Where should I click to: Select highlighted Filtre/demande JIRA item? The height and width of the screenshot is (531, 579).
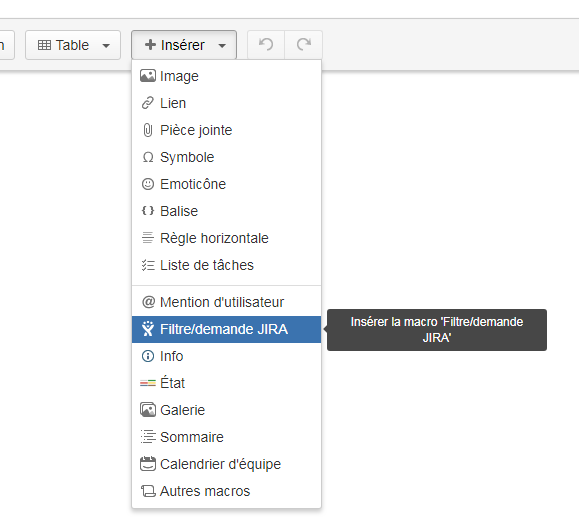[x=226, y=329]
